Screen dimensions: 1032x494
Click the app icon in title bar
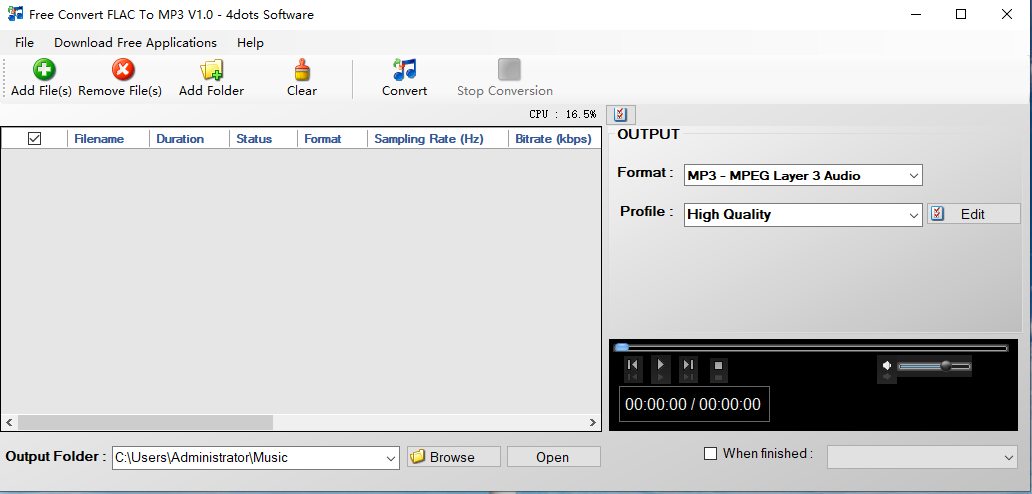pyautogui.click(x=15, y=14)
